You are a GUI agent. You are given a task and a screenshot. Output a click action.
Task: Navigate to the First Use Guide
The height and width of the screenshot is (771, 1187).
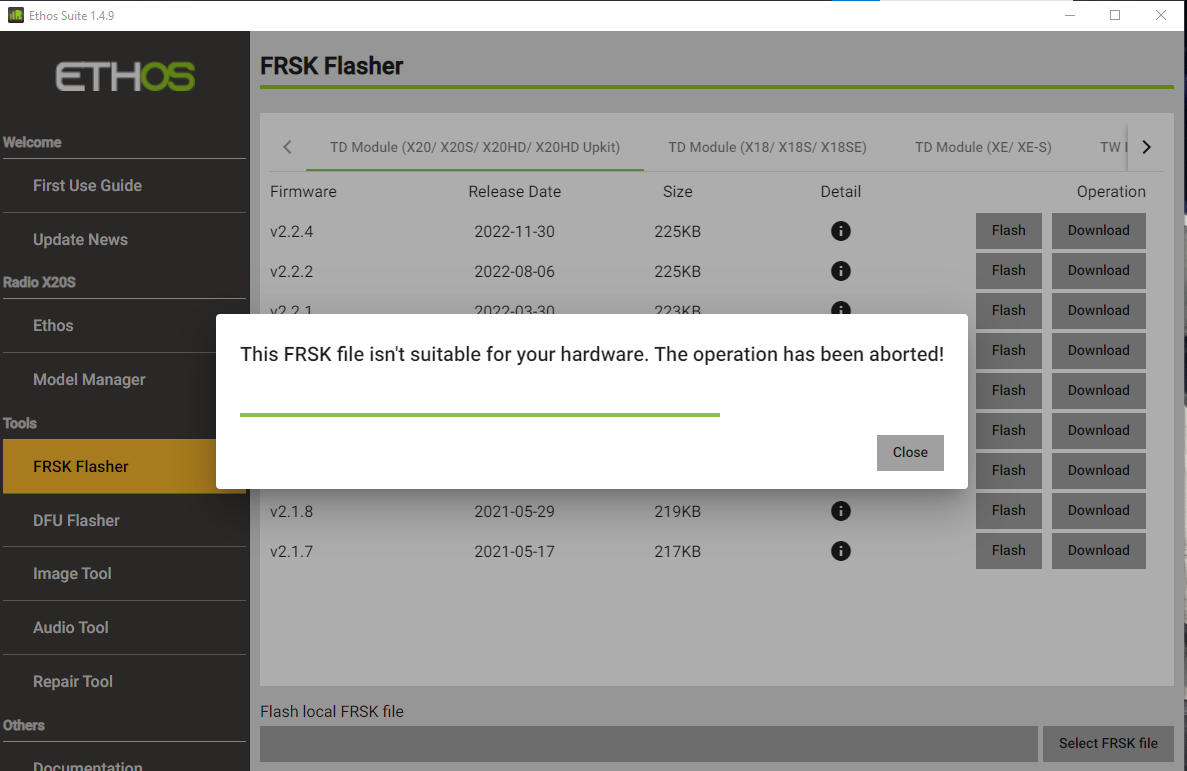pos(88,185)
